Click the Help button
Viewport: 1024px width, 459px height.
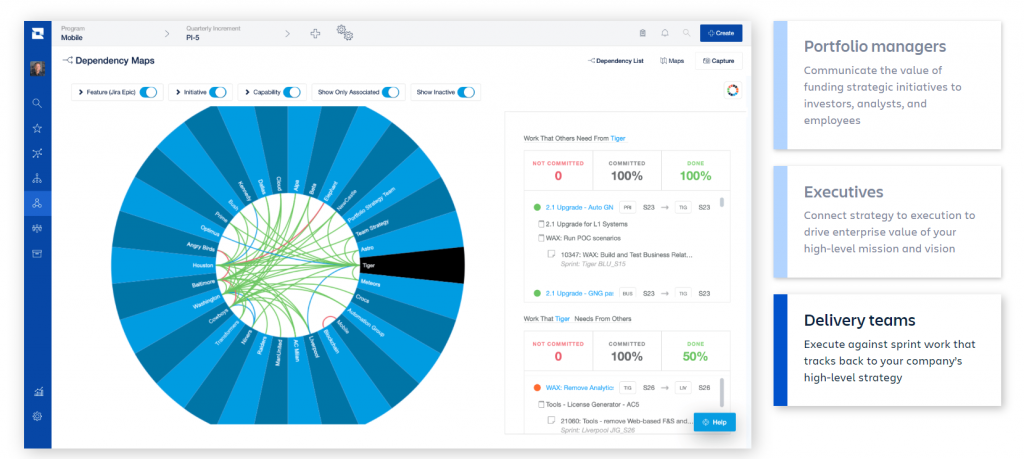[x=715, y=422]
